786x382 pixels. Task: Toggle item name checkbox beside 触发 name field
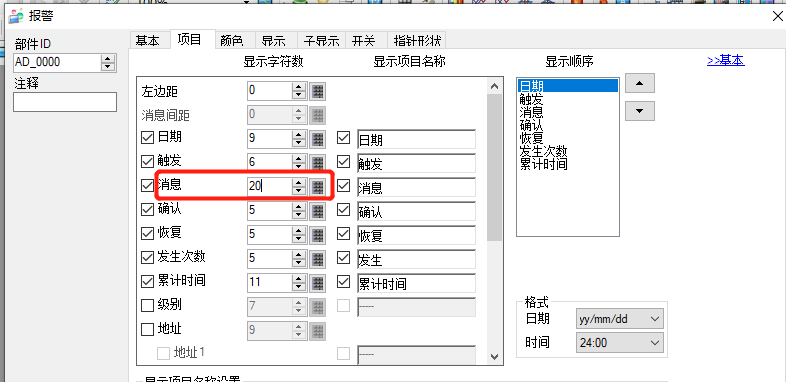tap(343, 161)
